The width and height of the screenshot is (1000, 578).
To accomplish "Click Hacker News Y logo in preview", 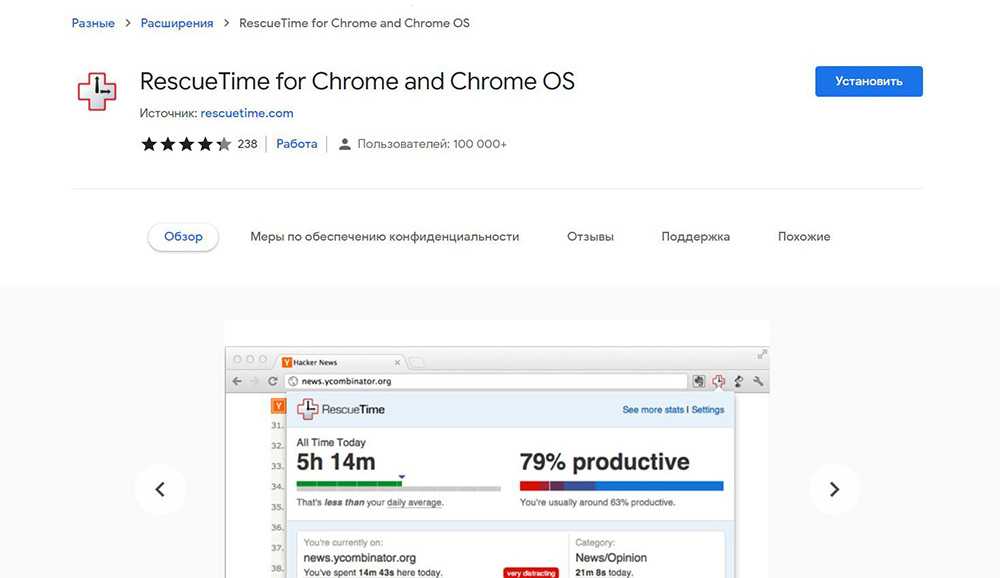I will pyautogui.click(x=279, y=406).
